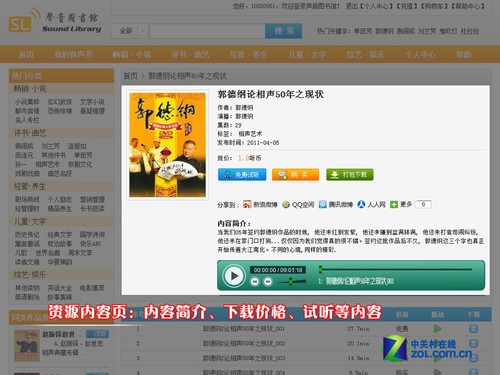The image size is (500, 375).
Task: Open the 我的有声书 navigation tab
Action: [74, 54]
